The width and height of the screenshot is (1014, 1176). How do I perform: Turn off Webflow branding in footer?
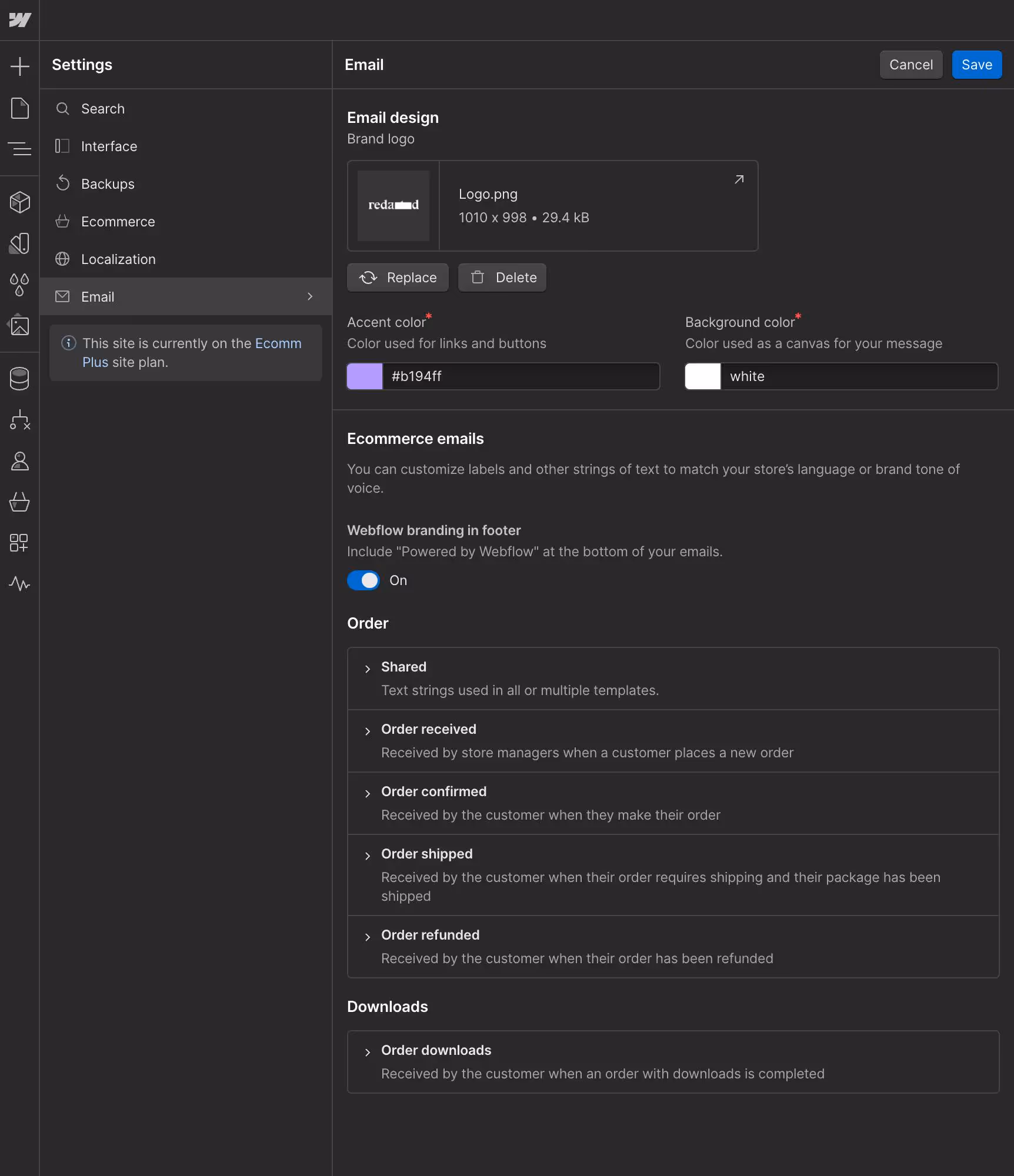click(363, 580)
